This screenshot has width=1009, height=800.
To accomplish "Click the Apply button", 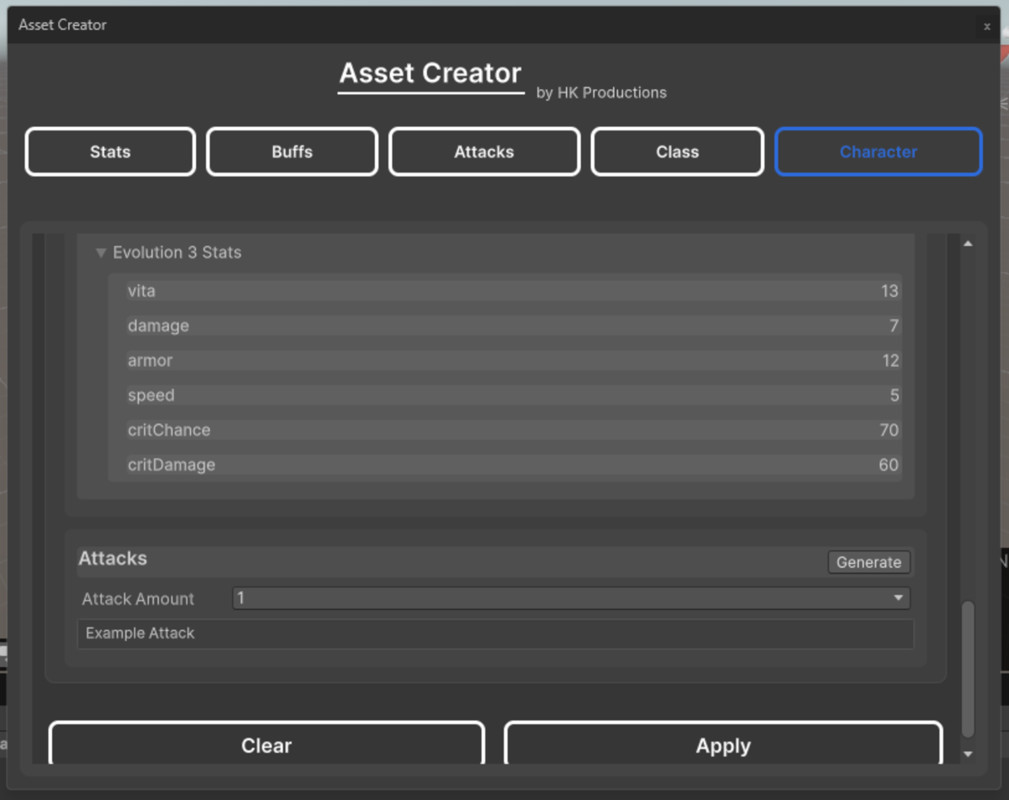I will click(722, 745).
